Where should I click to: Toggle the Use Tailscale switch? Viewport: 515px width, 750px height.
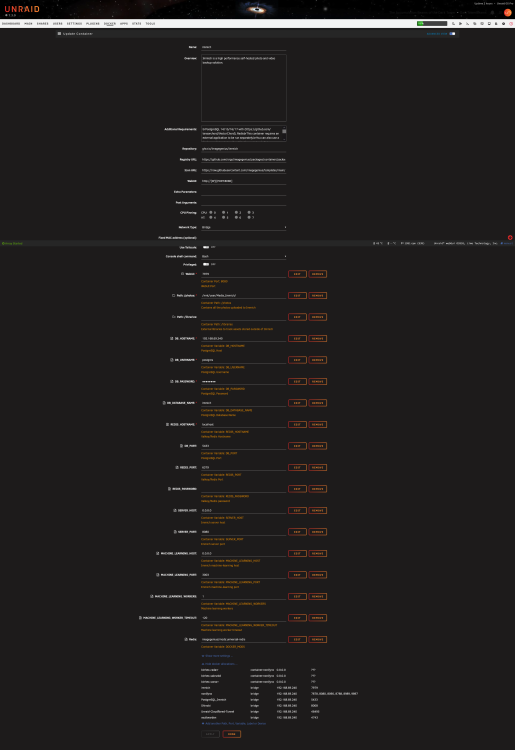tap(206, 247)
